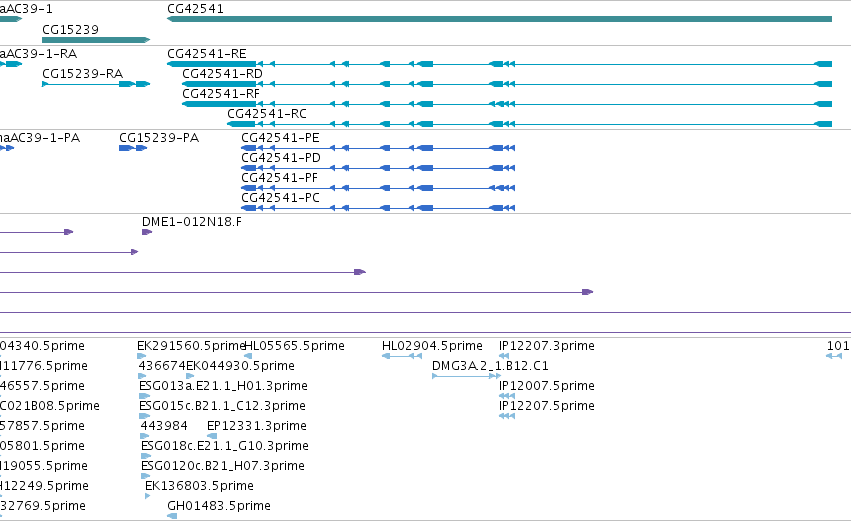
Task: Open the CG42541-RE transcript label
Action: (207, 54)
